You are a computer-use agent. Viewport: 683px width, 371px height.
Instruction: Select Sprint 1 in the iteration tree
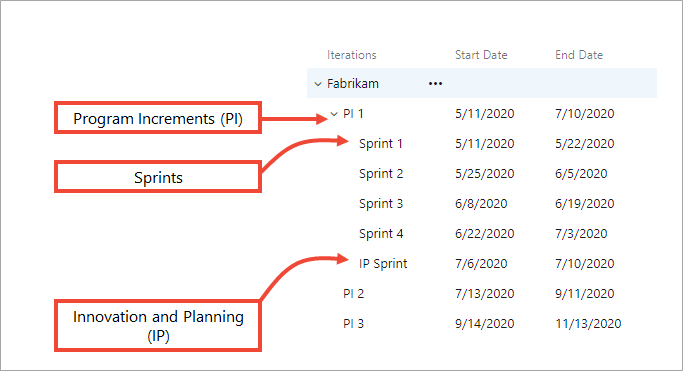point(381,144)
